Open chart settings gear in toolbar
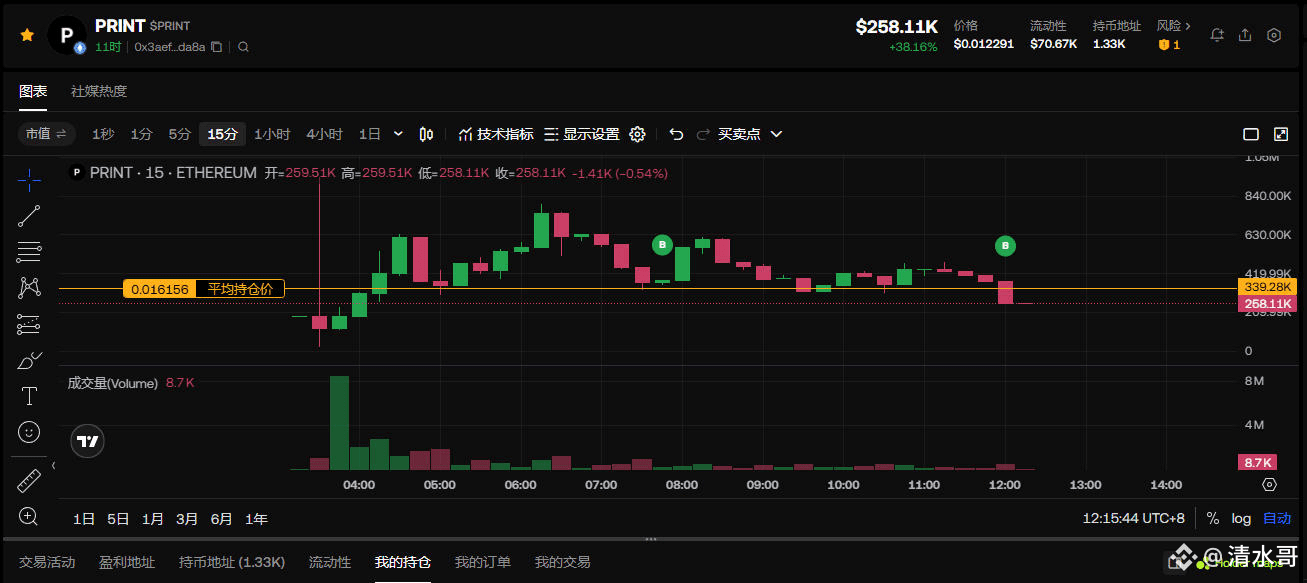 click(x=637, y=134)
